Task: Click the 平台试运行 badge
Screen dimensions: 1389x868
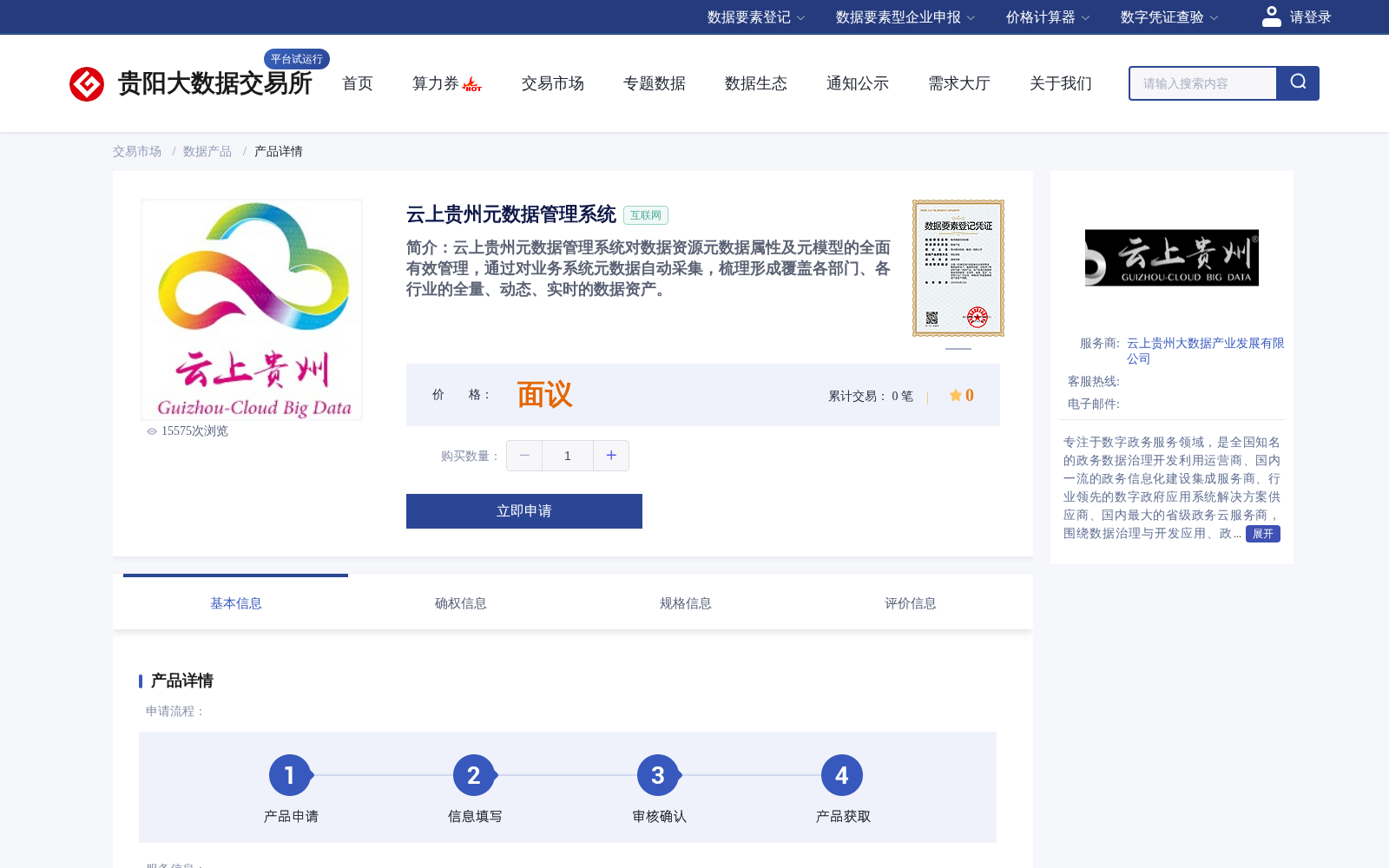Action: [x=297, y=59]
